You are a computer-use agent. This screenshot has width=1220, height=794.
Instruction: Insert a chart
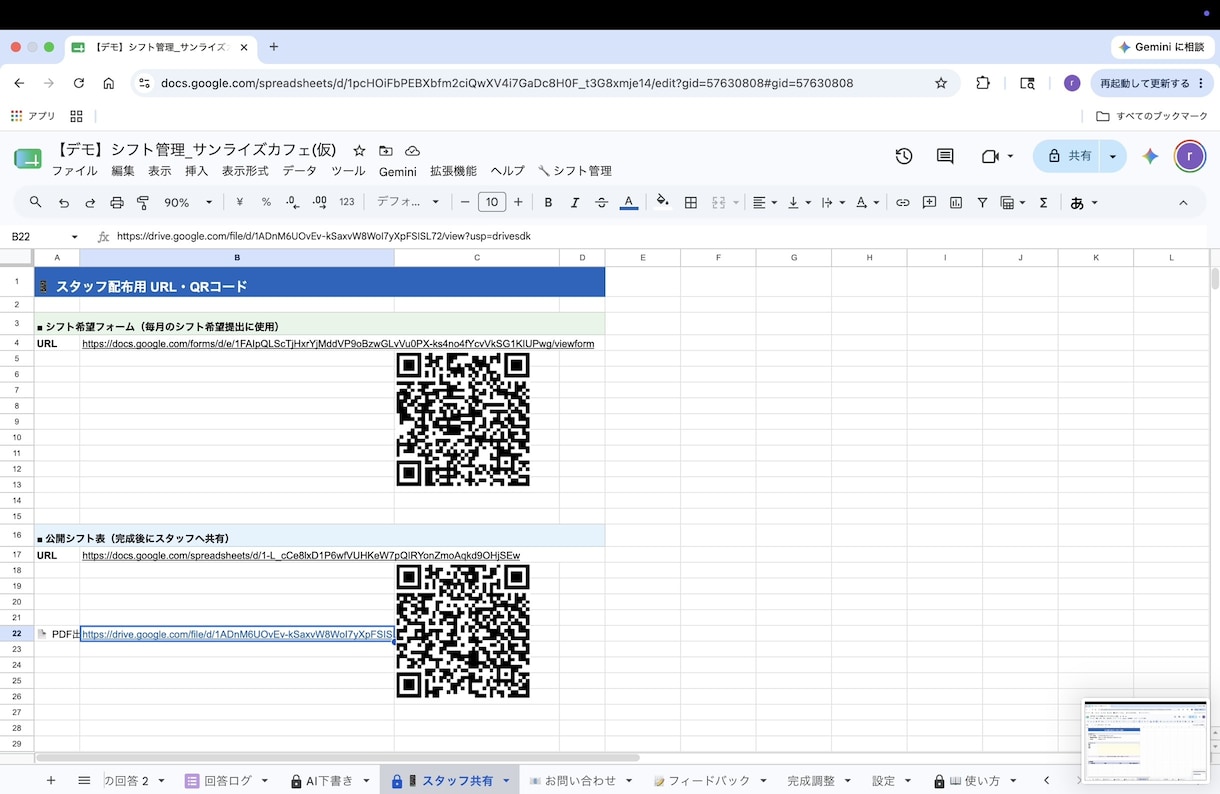(956, 202)
